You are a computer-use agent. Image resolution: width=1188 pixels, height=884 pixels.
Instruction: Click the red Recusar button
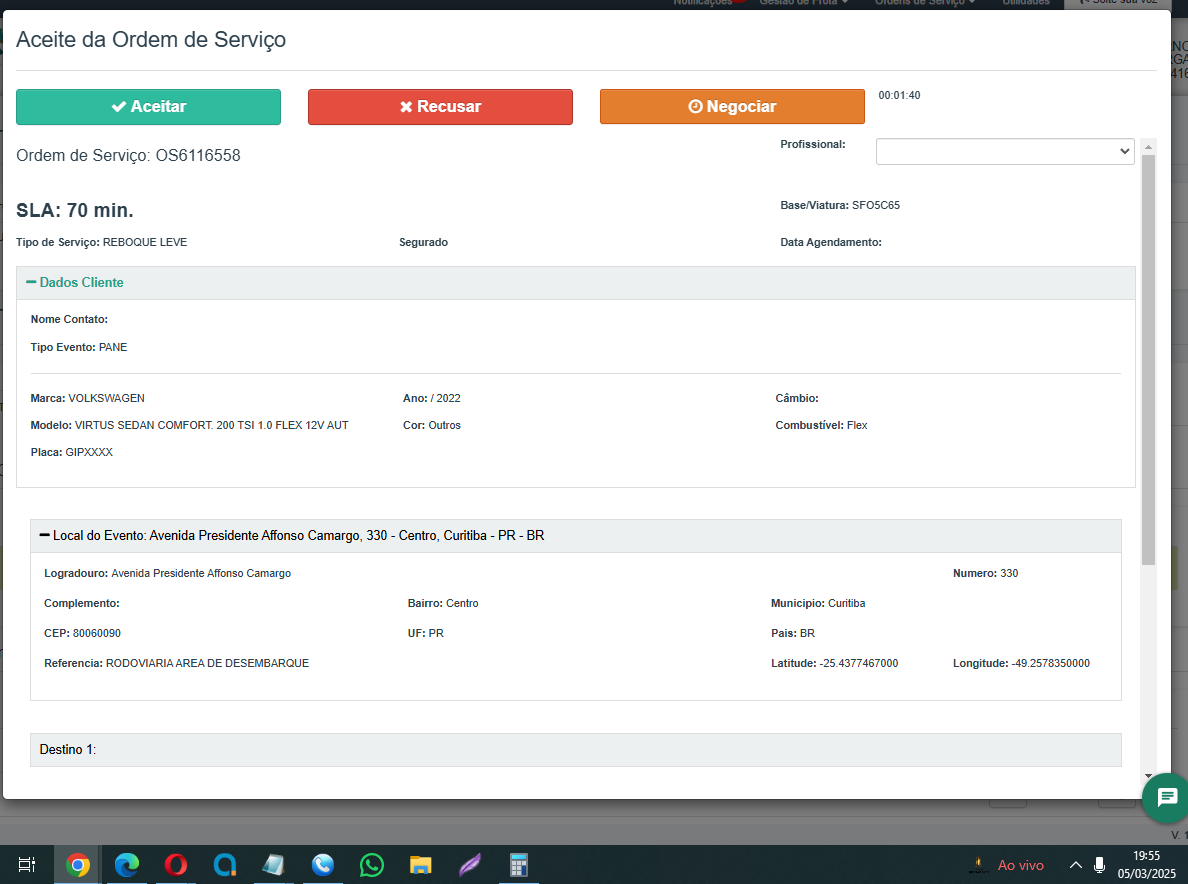tap(440, 107)
